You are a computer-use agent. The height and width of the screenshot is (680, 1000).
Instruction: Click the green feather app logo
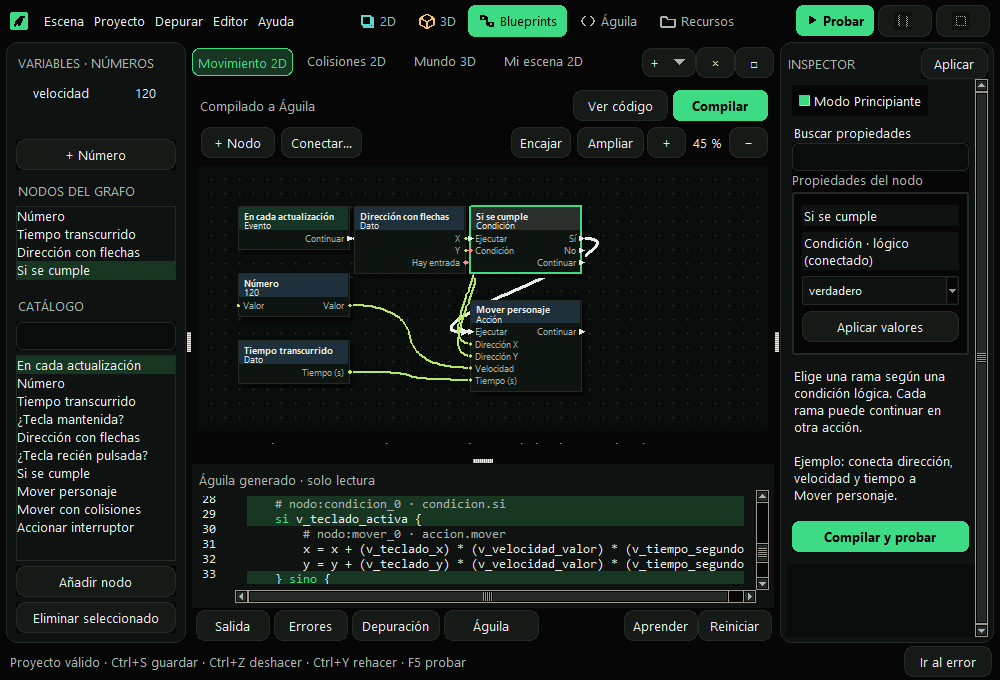pos(20,21)
